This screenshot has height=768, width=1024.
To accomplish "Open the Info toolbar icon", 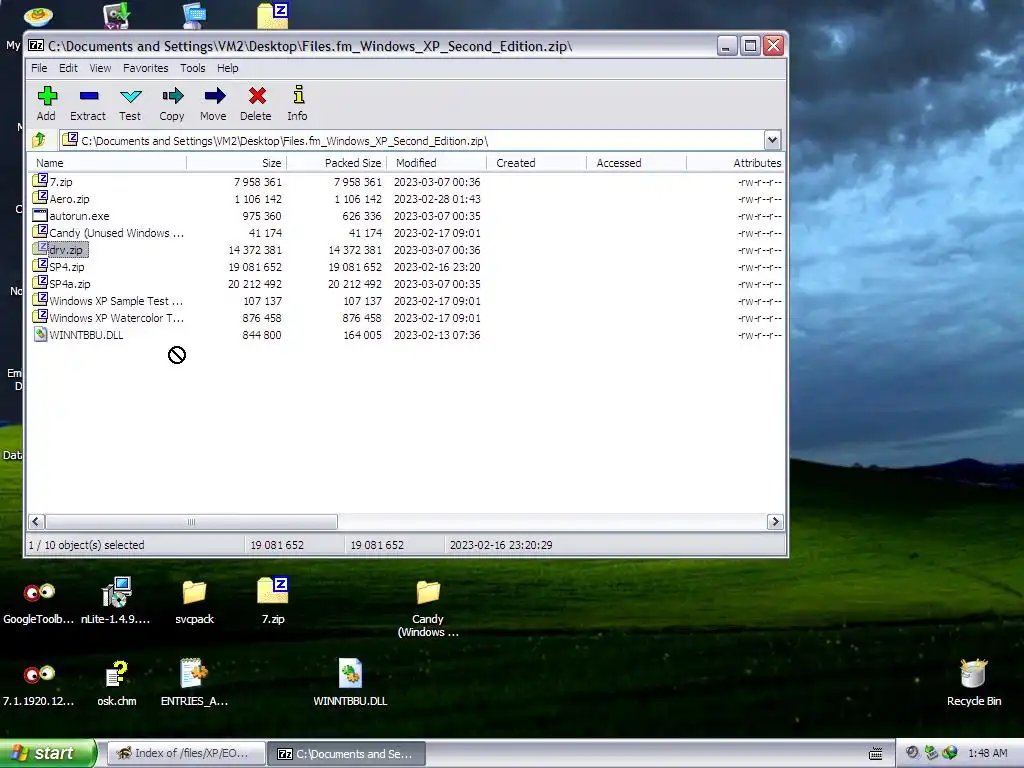I will 298,95.
